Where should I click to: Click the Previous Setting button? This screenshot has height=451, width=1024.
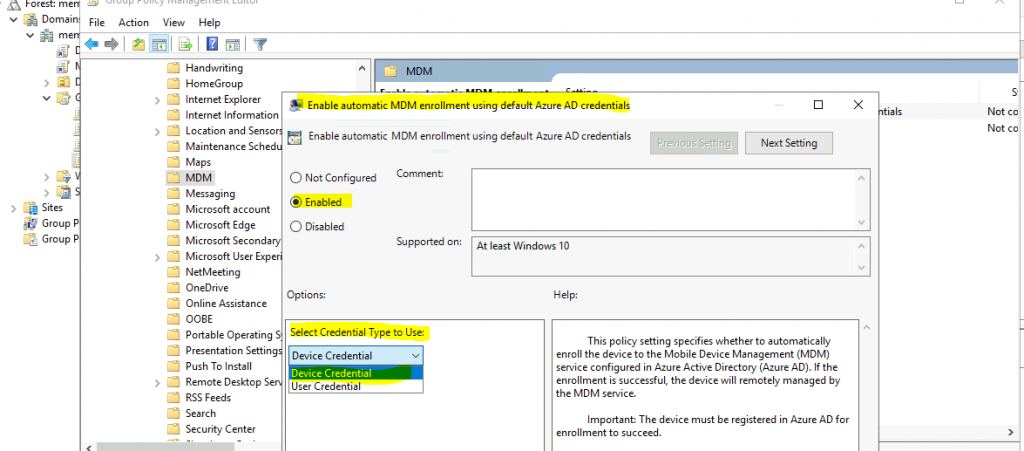694,143
